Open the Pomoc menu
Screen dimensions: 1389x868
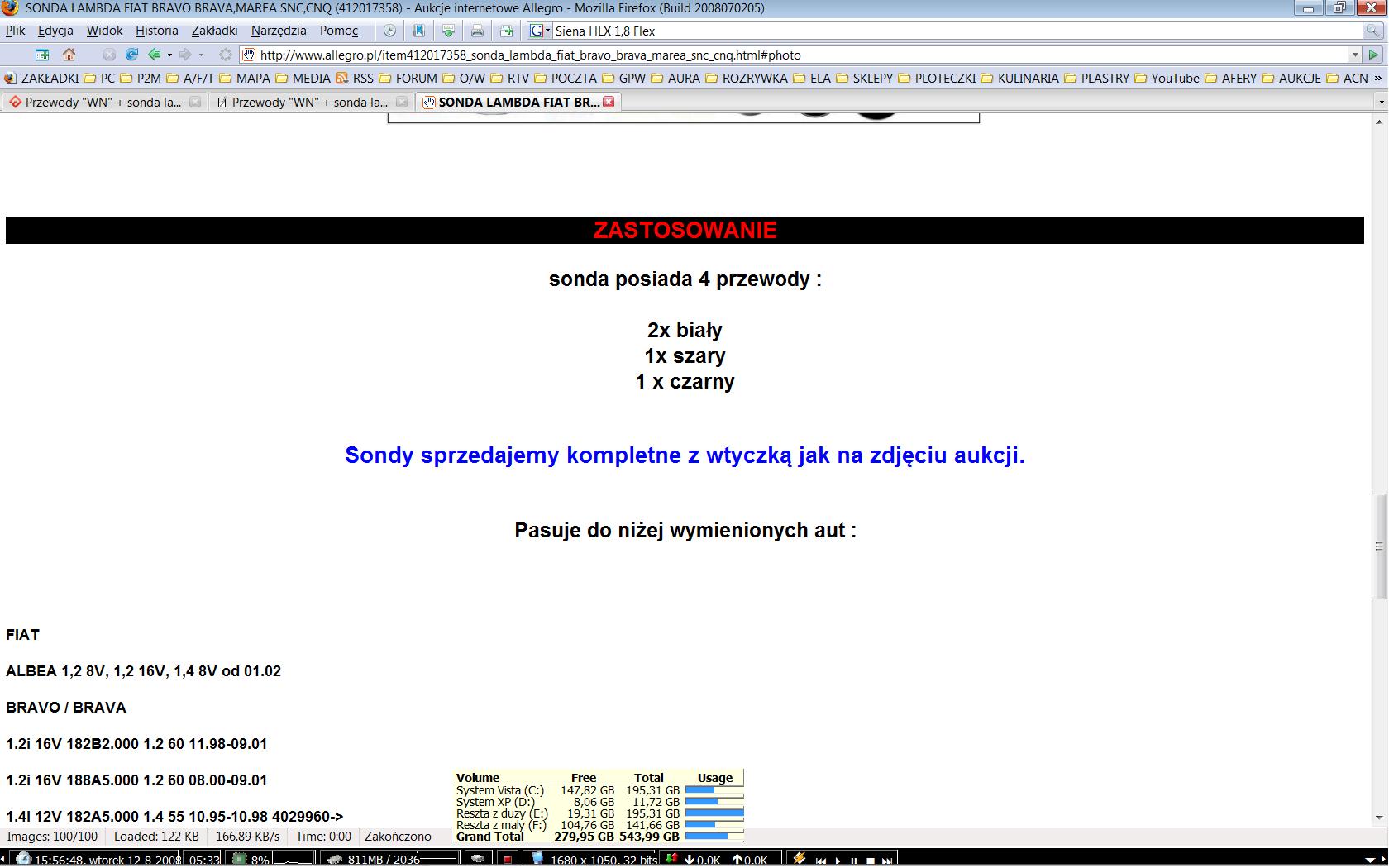[339, 31]
